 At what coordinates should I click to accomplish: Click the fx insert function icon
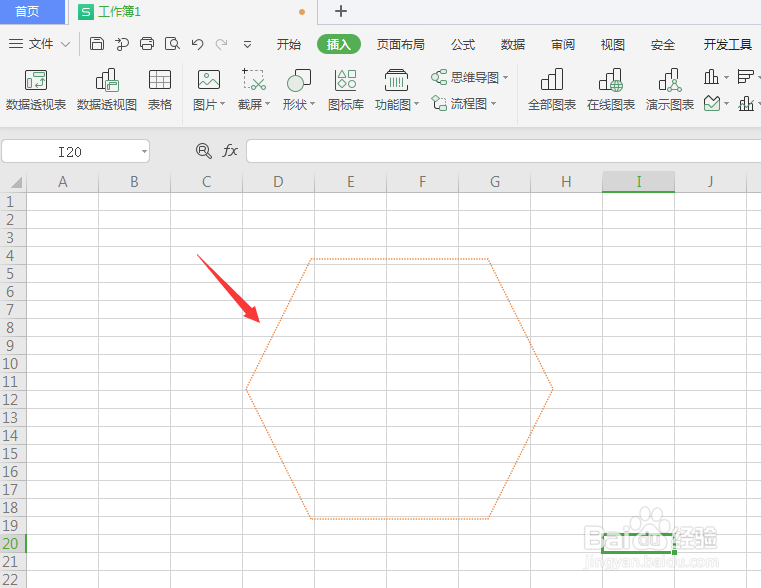(x=230, y=151)
